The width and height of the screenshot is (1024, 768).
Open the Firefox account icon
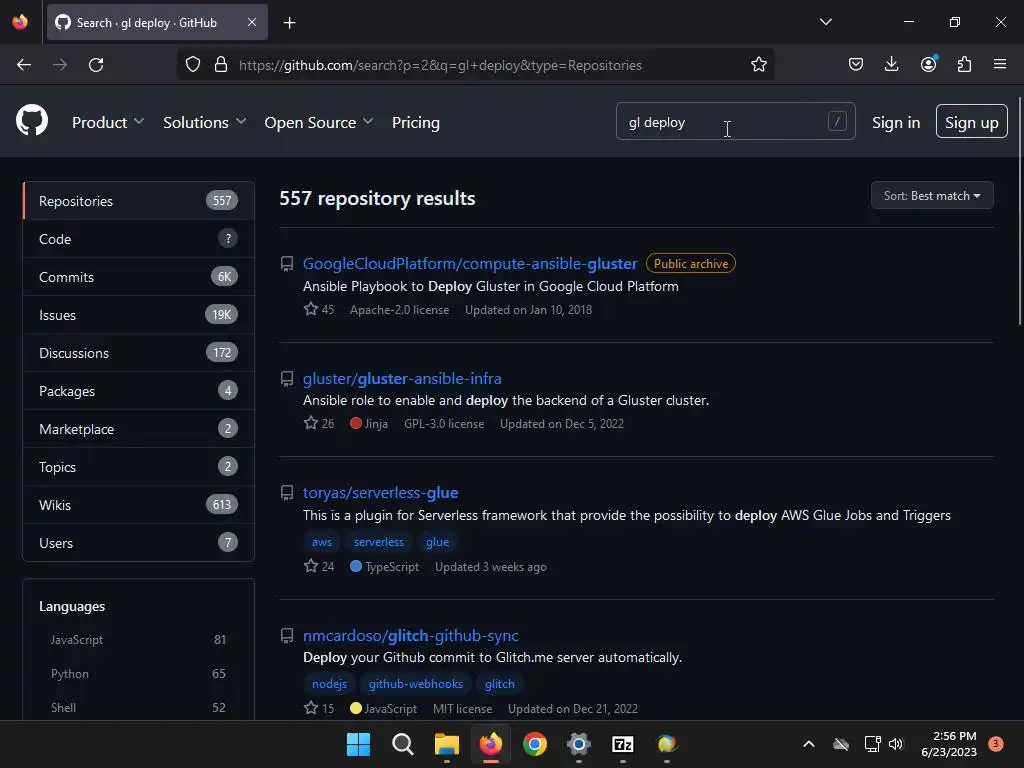coord(928,64)
